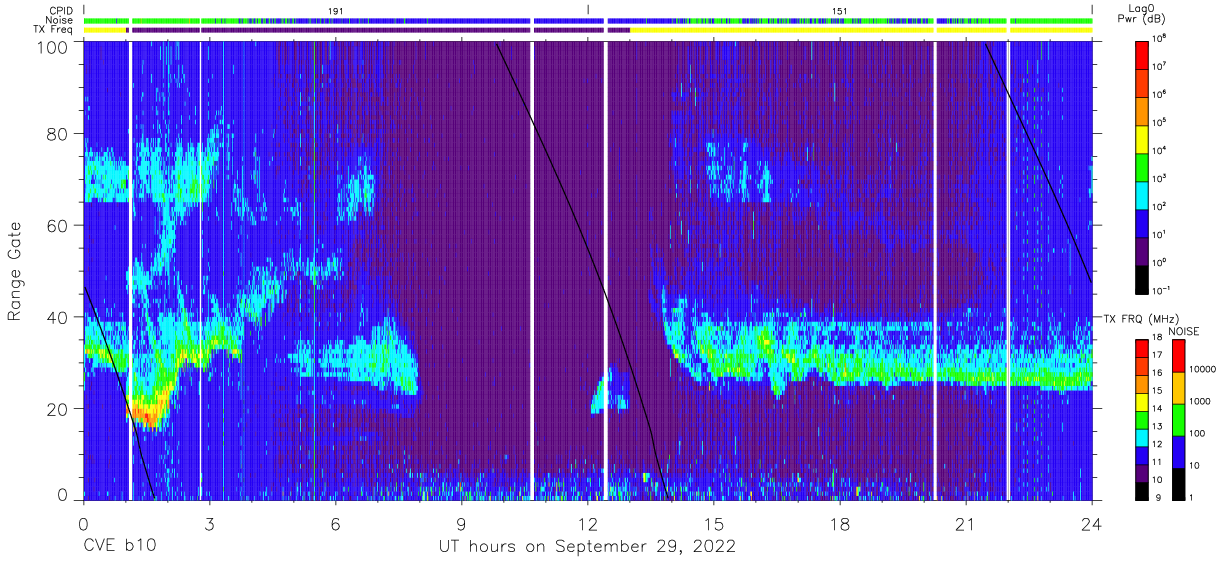Image resolution: width=1228 pixels, height=567 pixels.
Task: Click the '60' range gate tick label
Action: coord(57,226)
